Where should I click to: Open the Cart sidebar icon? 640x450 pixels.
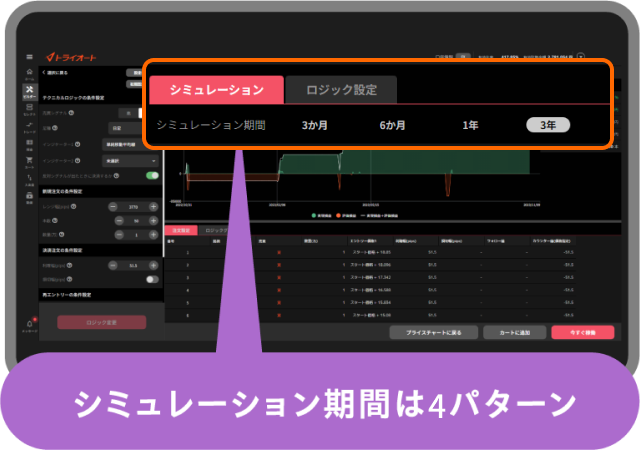coord(29,162)
